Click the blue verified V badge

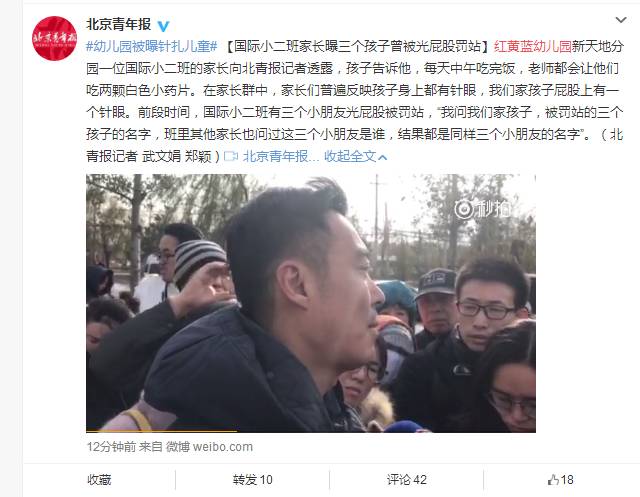click(163, 26)
